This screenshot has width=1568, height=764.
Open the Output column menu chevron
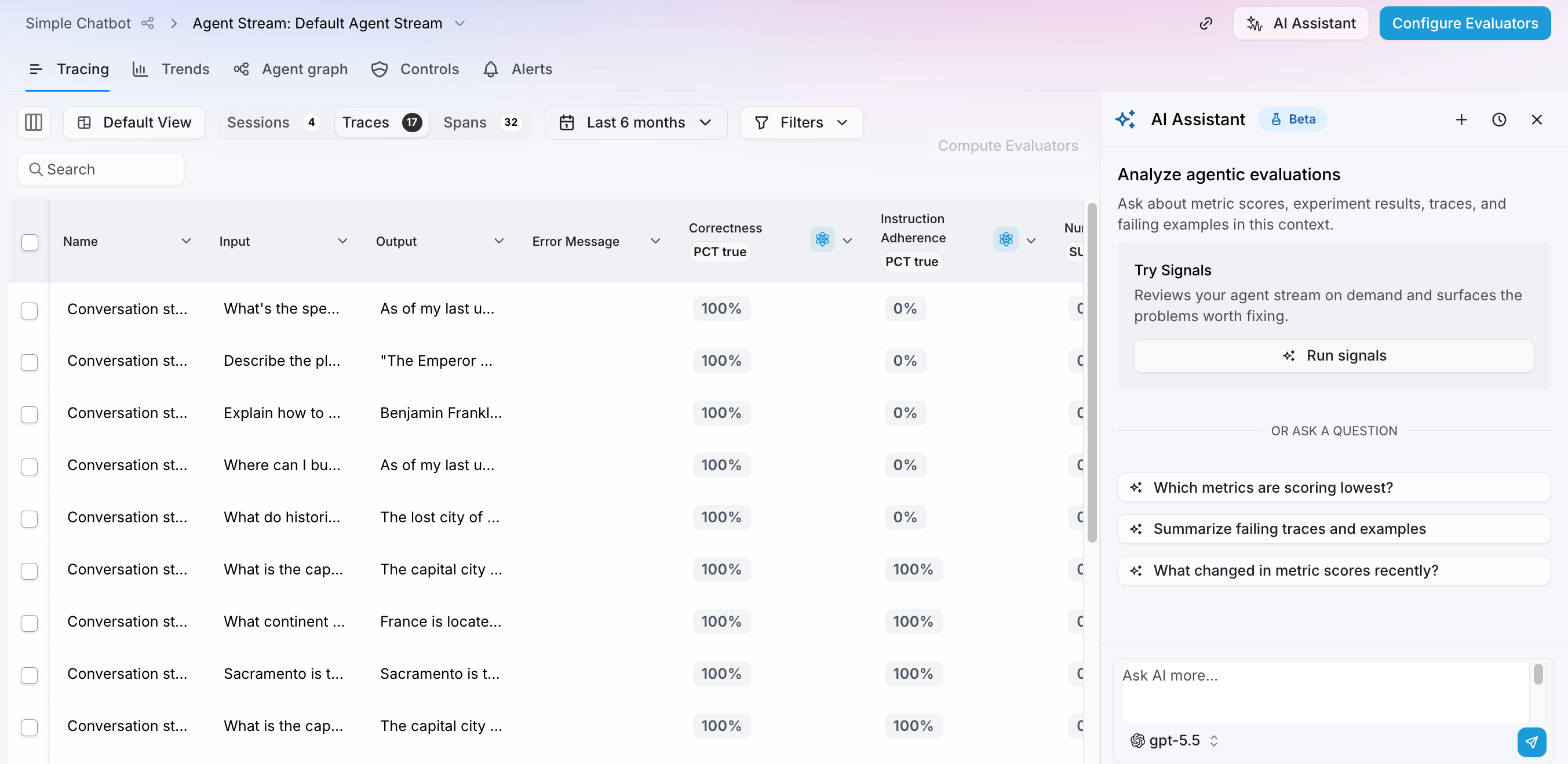coord(499,241)
